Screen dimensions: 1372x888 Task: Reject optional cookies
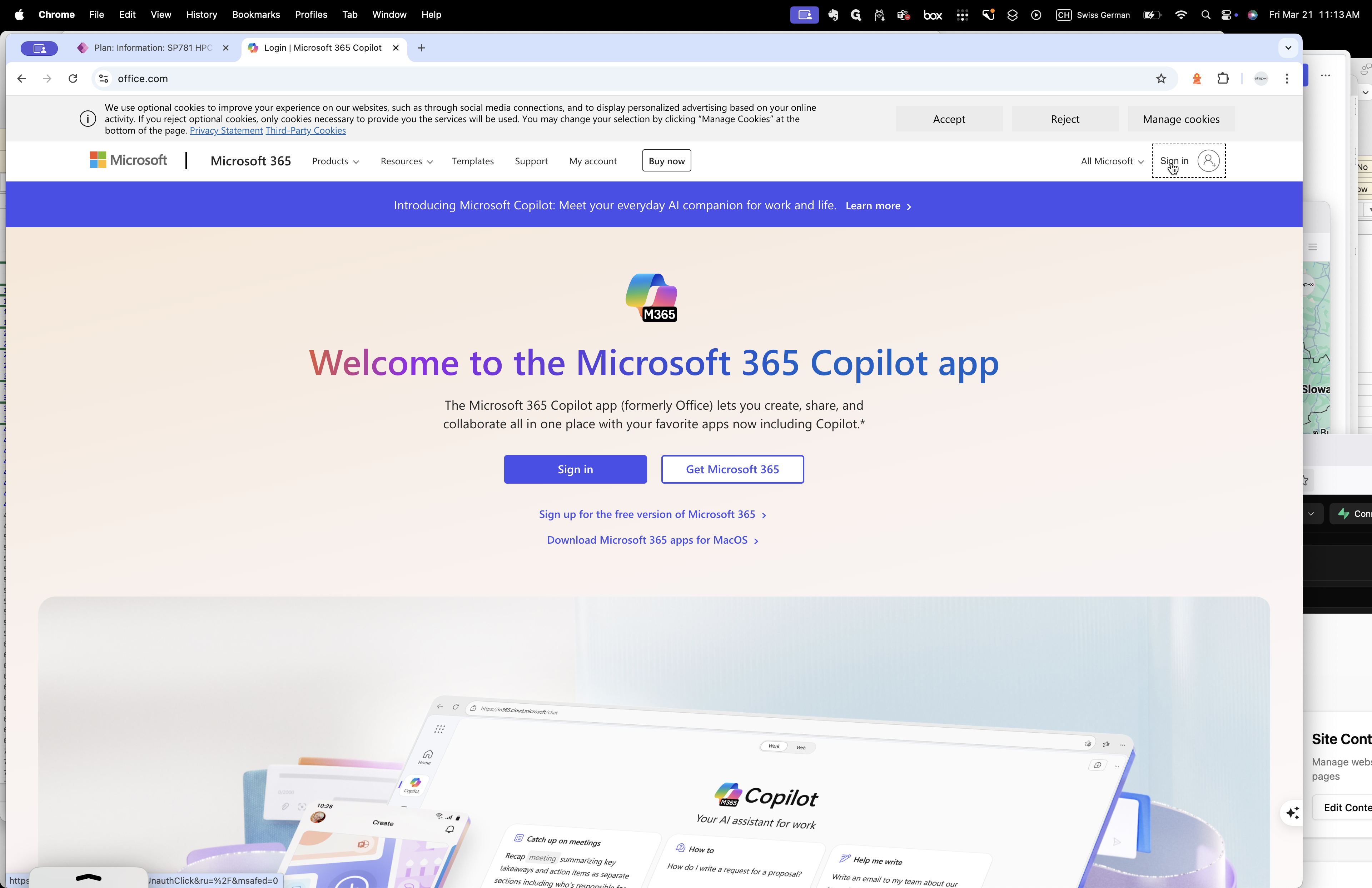[x=1065, y=119]
